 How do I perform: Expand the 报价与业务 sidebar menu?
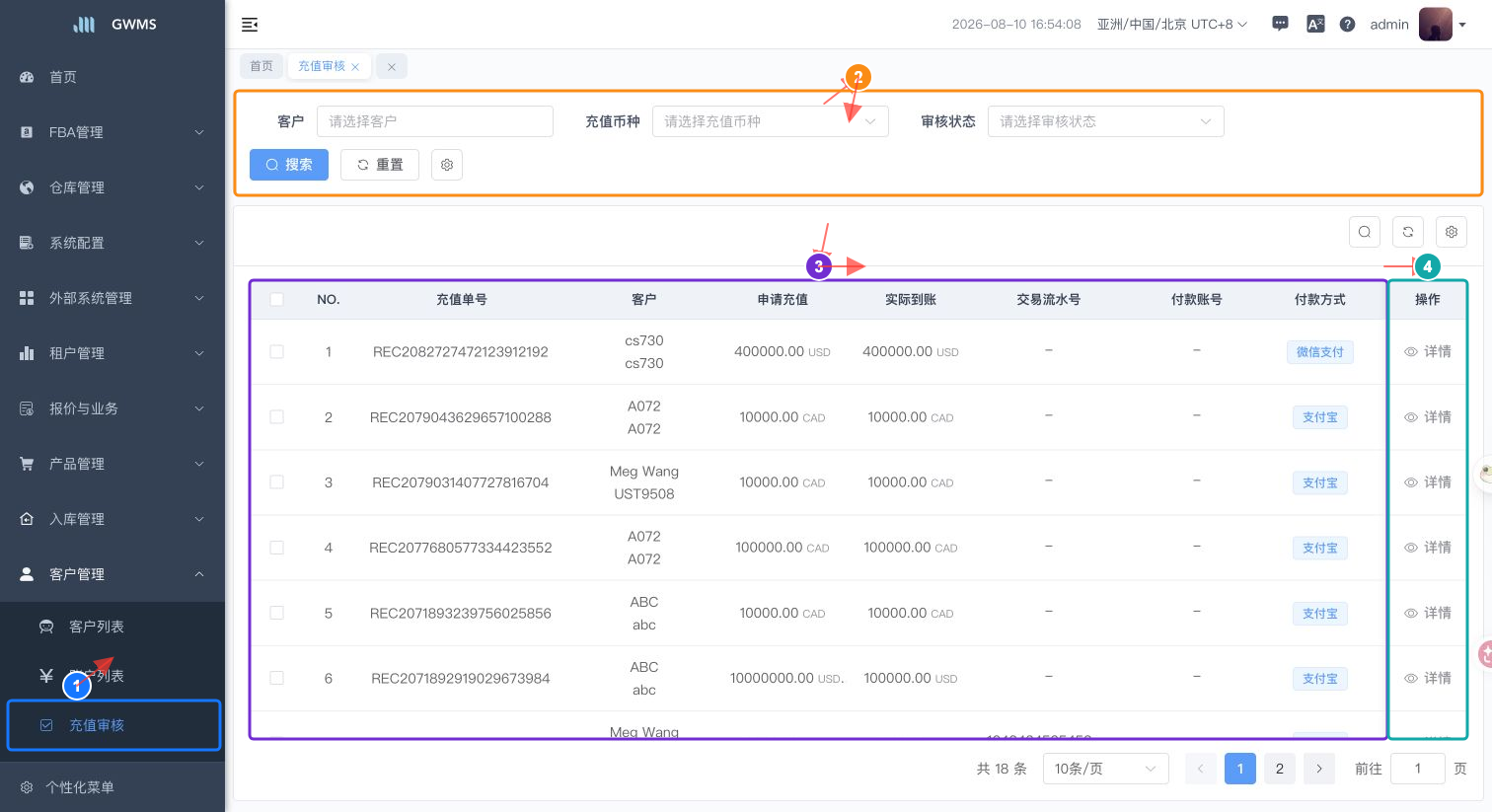point(112,408)
